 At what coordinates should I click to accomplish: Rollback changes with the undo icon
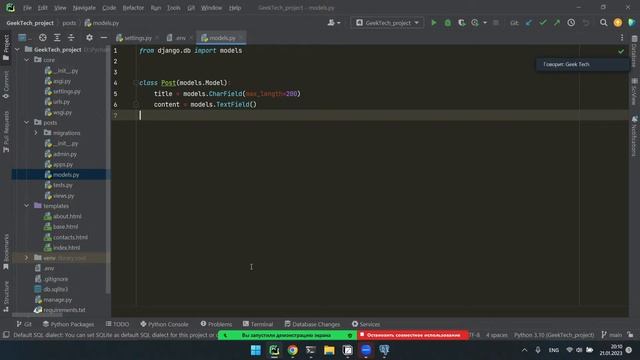[x=586, y=23]
